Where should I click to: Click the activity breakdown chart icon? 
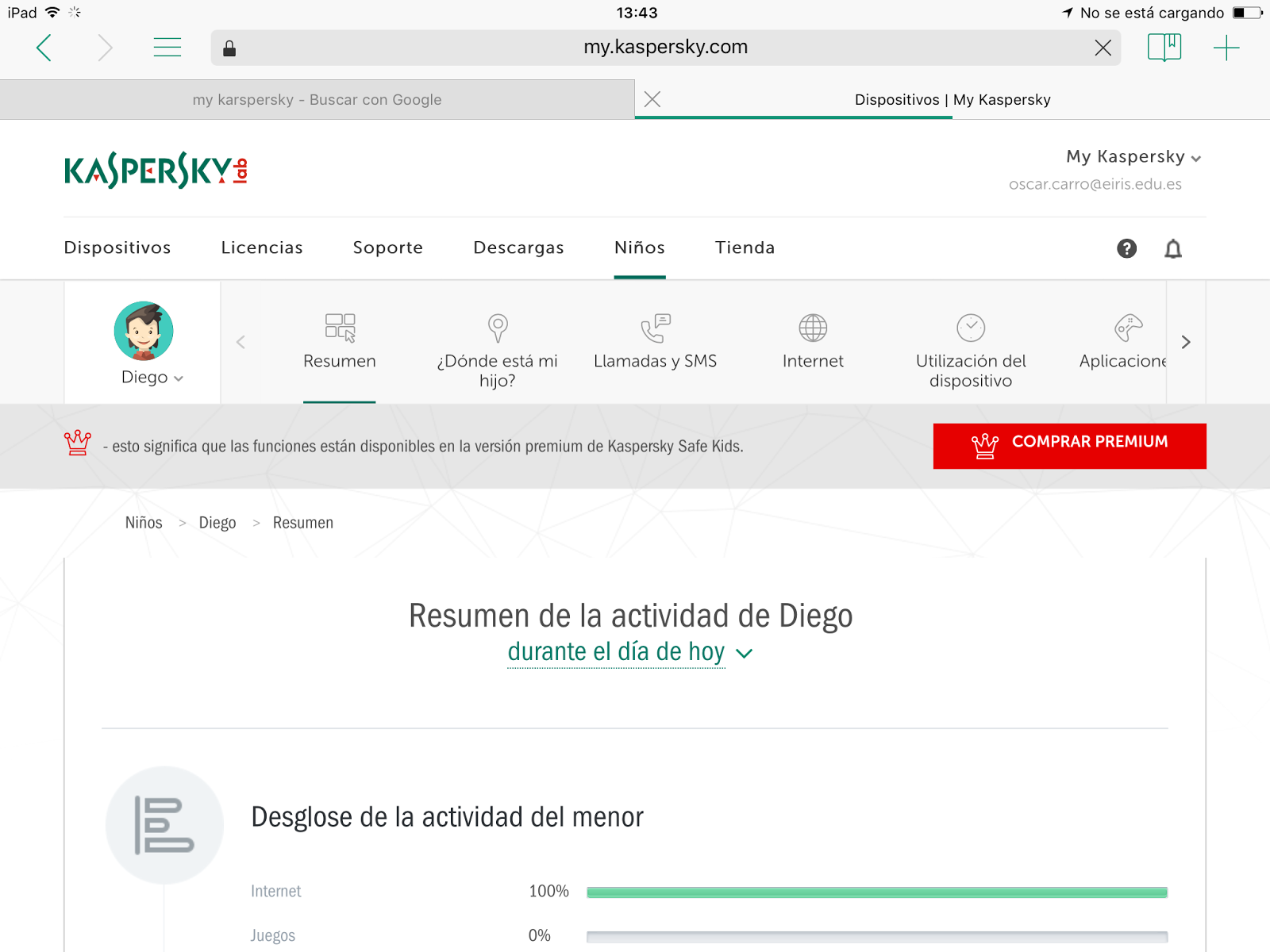[164, 825]
